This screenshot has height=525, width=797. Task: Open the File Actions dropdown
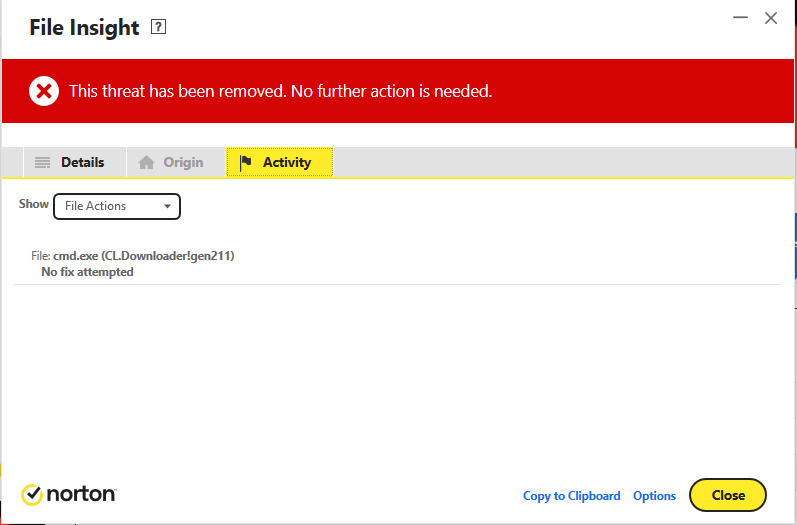click(x=116, y=206)
